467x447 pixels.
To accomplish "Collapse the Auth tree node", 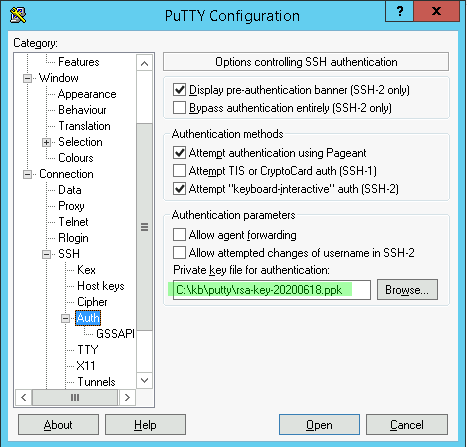I will (x=65, y=319).
